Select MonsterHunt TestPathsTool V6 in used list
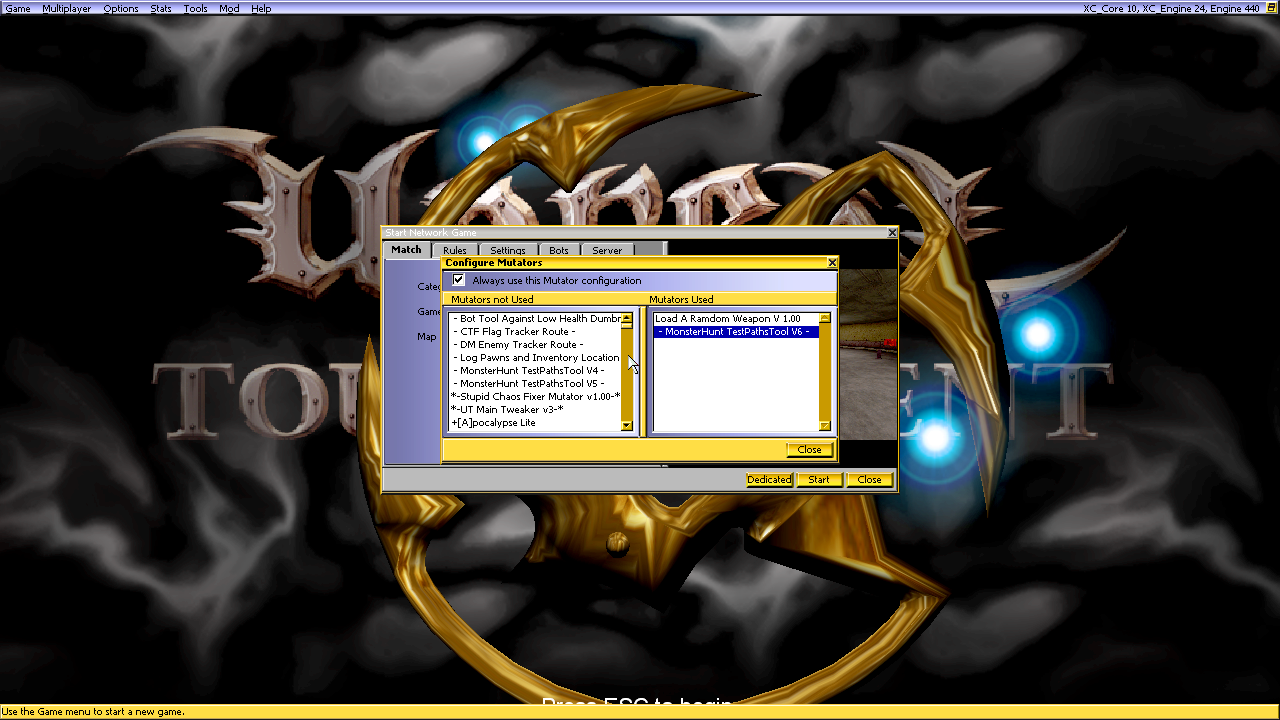This screenshot has width=1280, height=720. [736, 332]
